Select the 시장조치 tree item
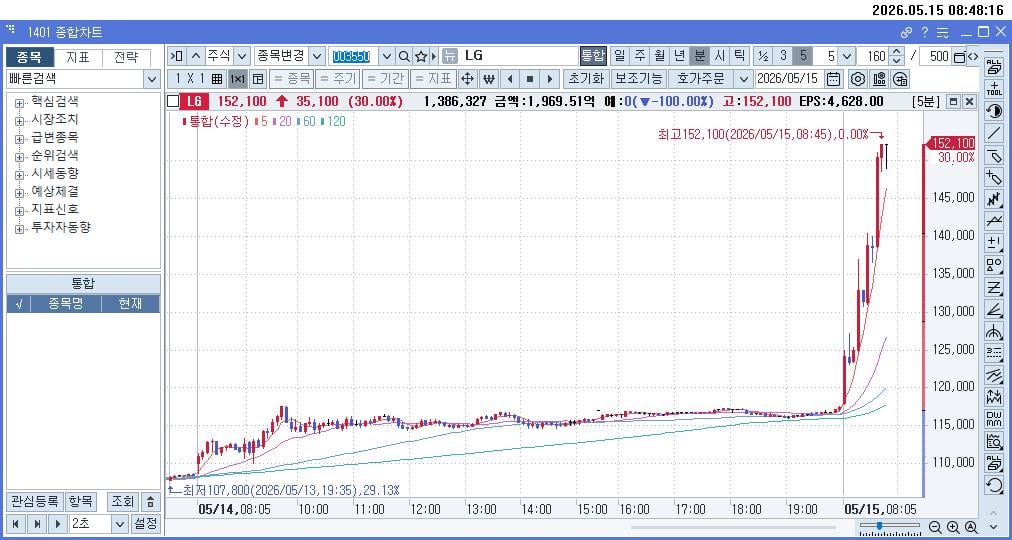The width and height of the screenshot is (1012, 540). 55,119
